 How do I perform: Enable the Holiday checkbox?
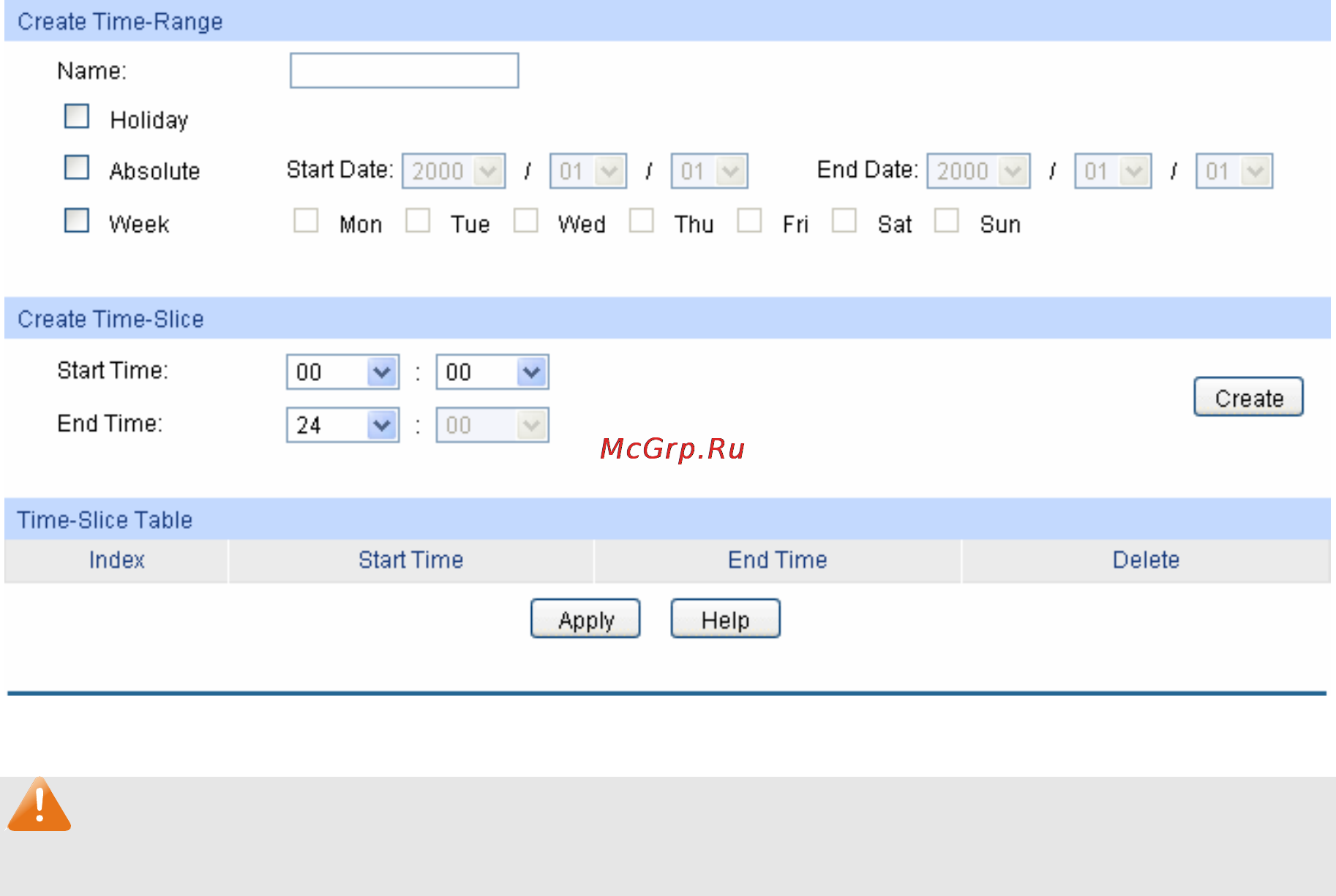77,116
